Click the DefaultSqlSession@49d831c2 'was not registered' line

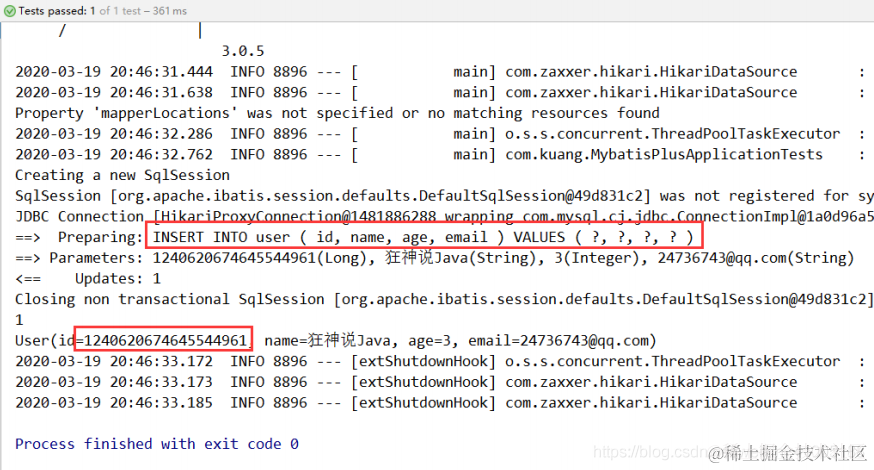(x=444, y=196)
